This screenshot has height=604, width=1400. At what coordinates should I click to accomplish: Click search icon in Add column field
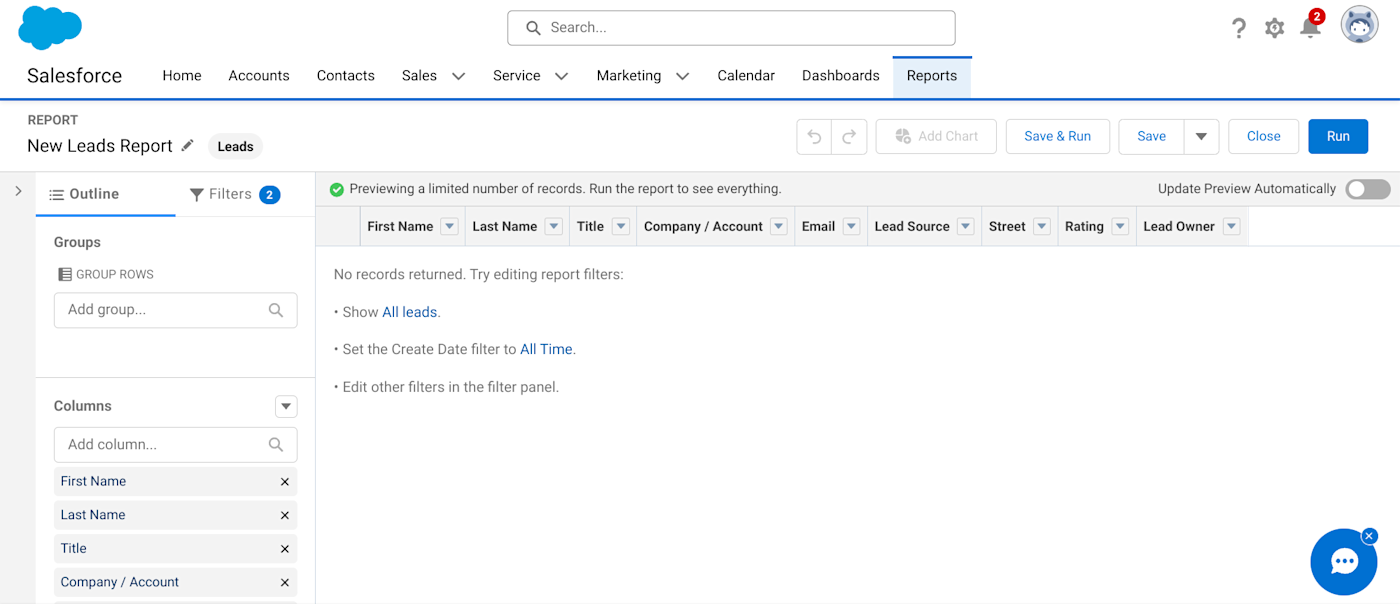[x=276, y=445]
